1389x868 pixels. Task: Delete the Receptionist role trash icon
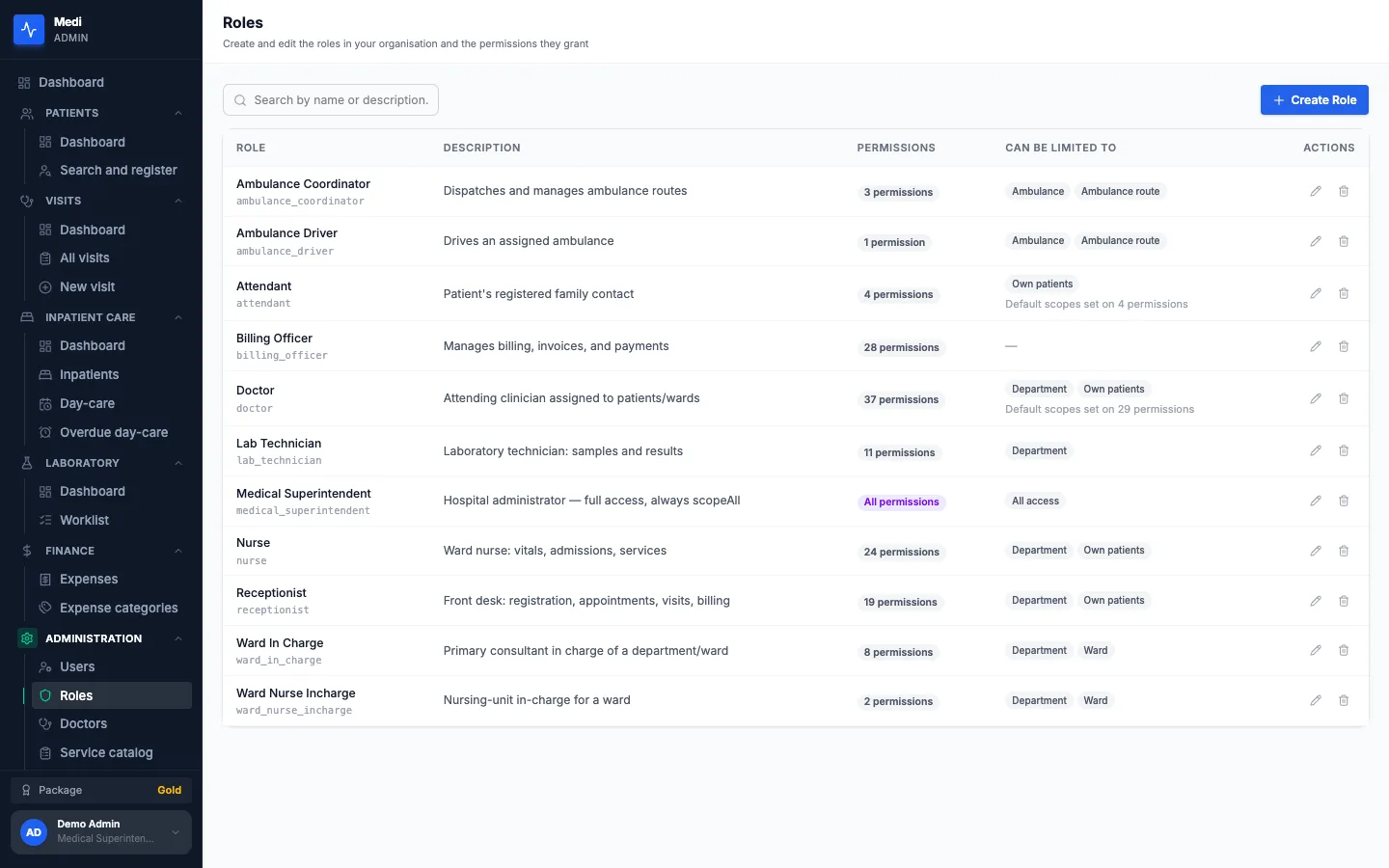point(1344,601)
